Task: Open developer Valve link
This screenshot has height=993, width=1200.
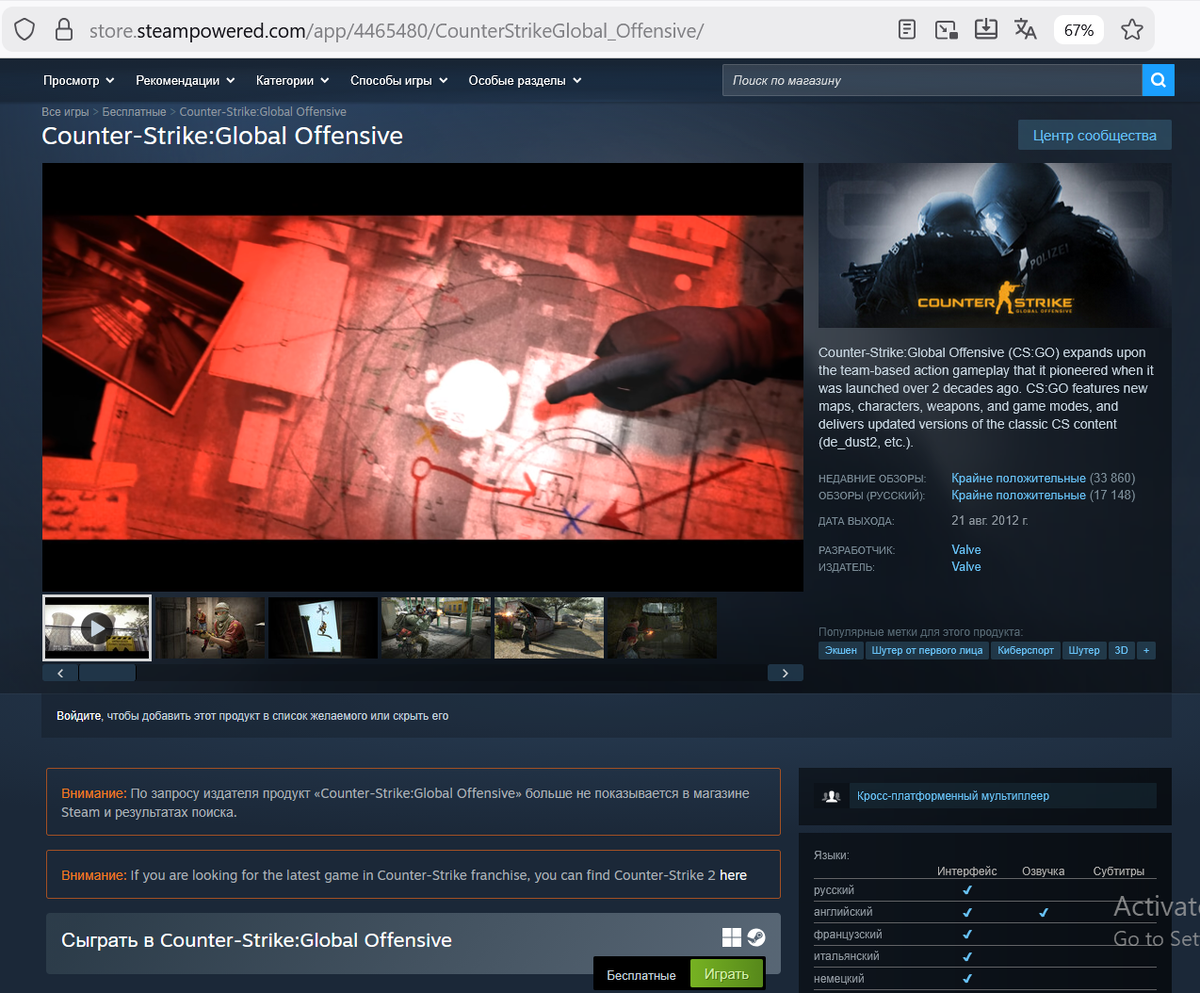Action: coord(966,549)
